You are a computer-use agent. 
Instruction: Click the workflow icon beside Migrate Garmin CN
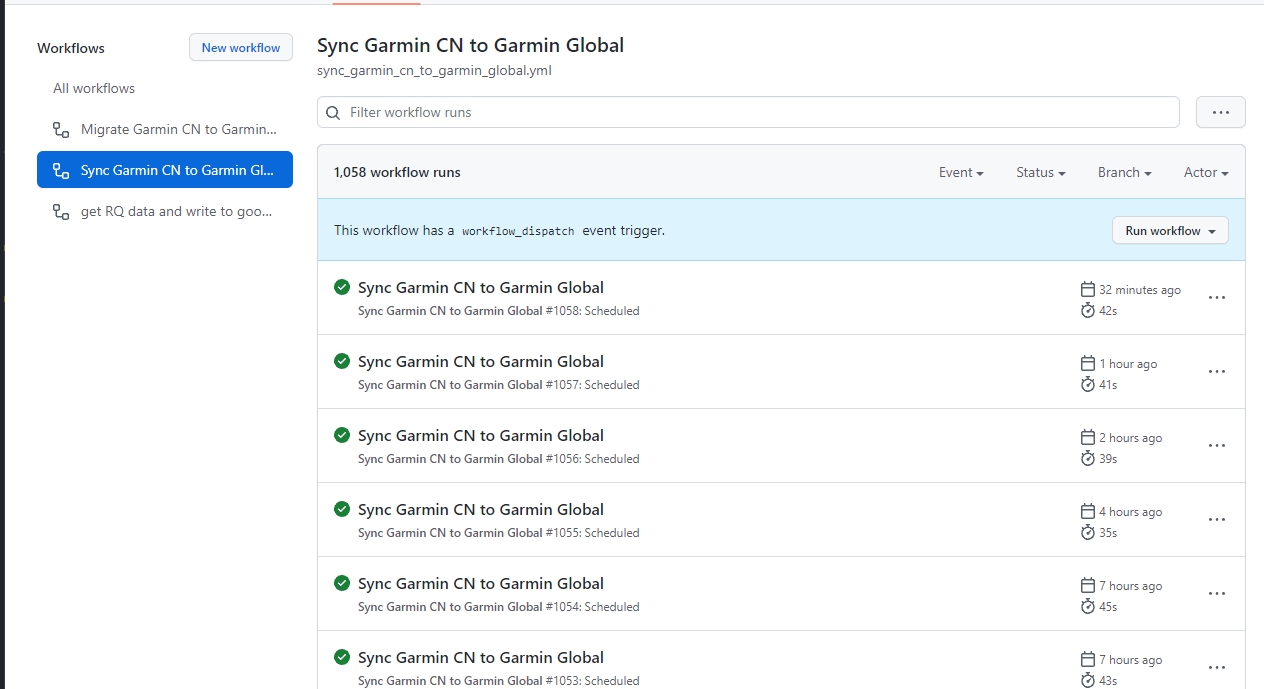(61, 129)
